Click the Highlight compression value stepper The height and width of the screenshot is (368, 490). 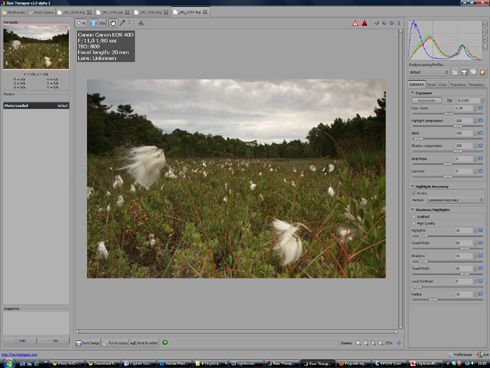(x=475, y=120)
